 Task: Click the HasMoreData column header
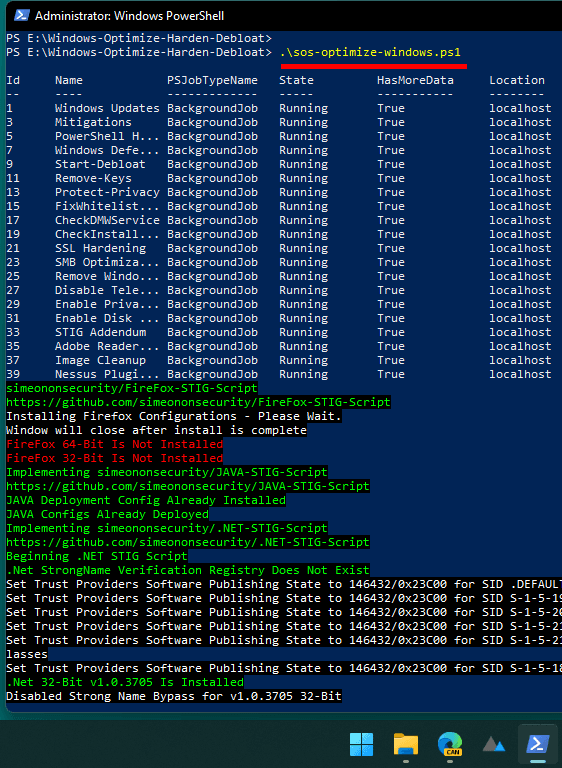(415, 80)
